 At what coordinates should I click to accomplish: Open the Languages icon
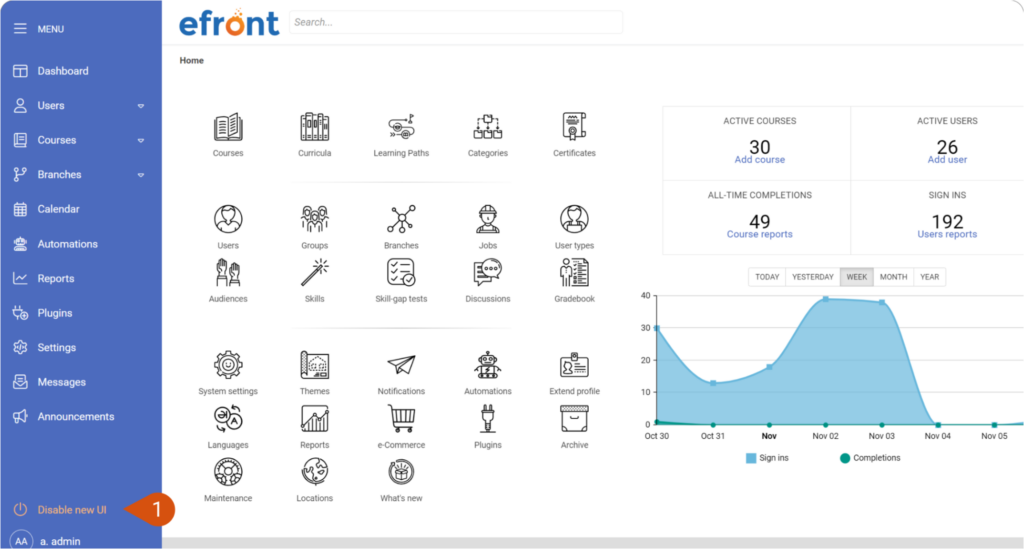click(228, 418)
